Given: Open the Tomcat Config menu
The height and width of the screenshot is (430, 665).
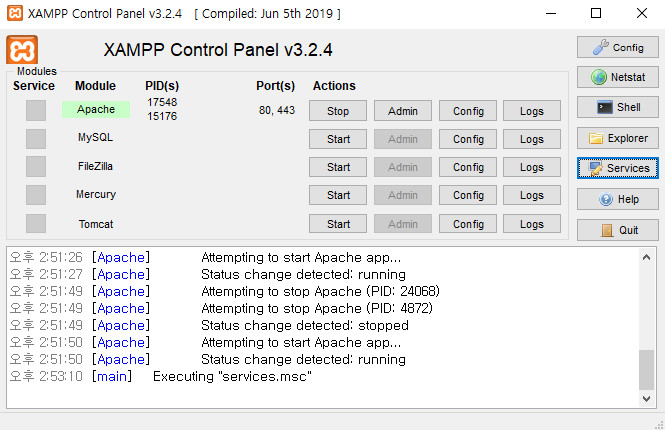Looking at the screenshot, I should click(x=468, y=223).
